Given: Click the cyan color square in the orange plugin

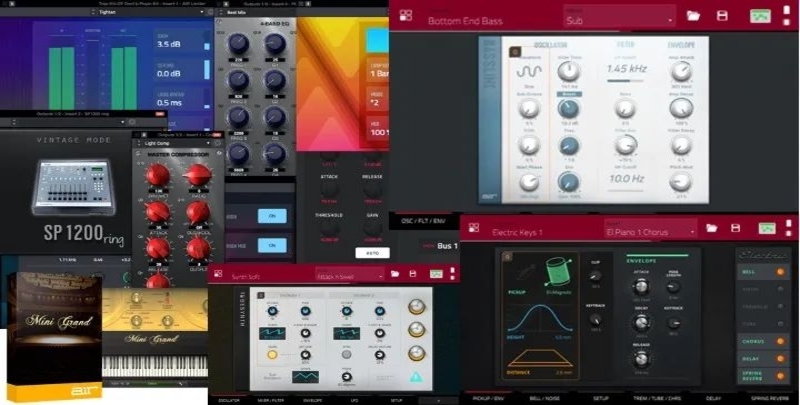Looking at the screenshot, I should 377,40.
